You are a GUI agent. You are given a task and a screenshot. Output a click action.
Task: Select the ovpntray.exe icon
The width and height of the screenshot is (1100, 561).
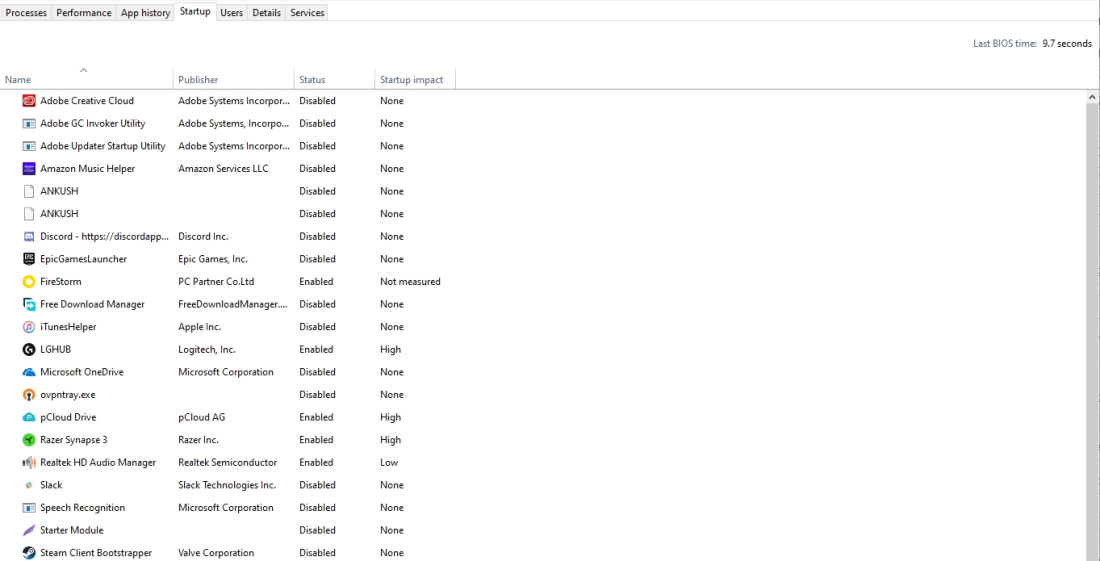(x=29, y=395)
